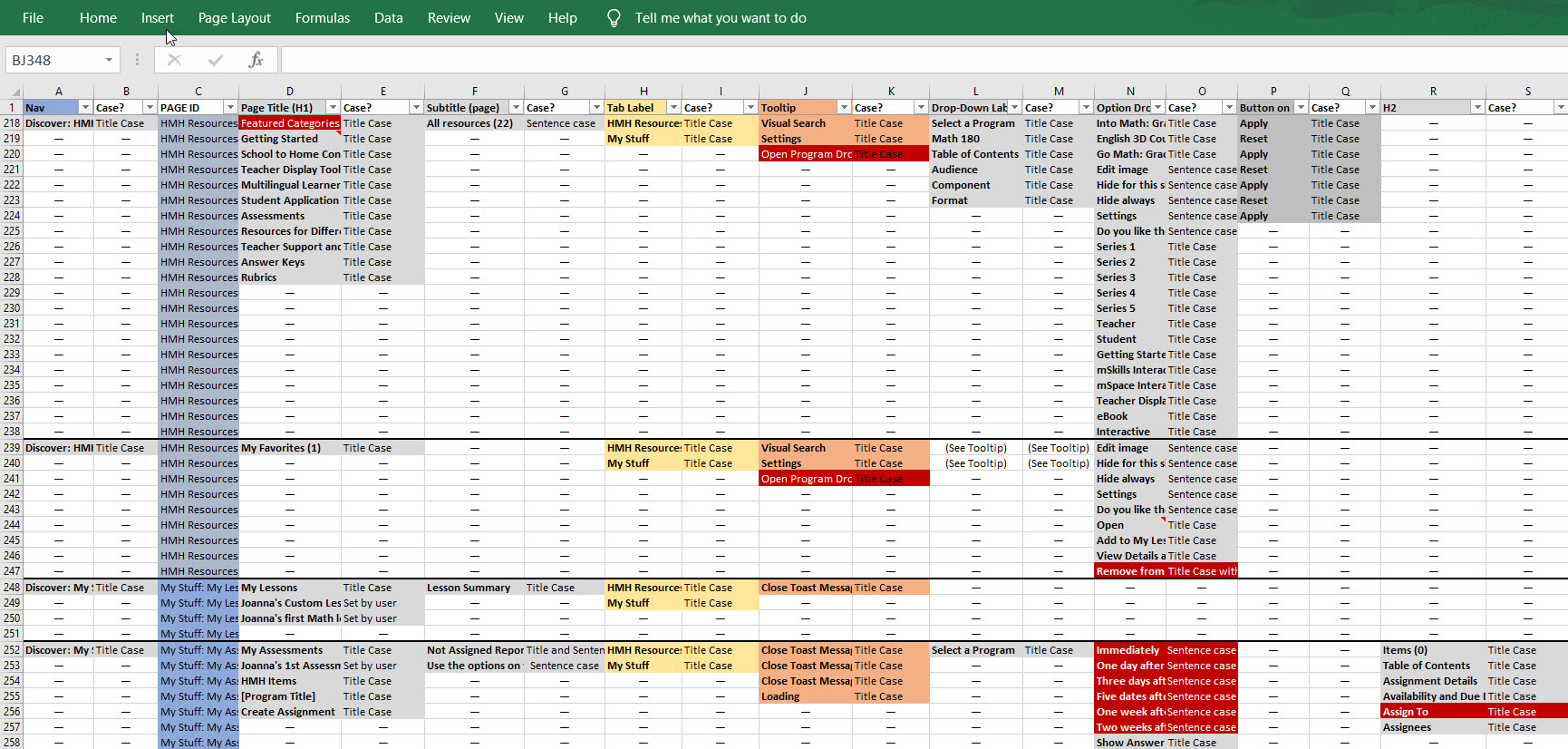Screen dimensions: 1568x749
Task: Select the red Featured Categories cell
Action: pos(290,123)
